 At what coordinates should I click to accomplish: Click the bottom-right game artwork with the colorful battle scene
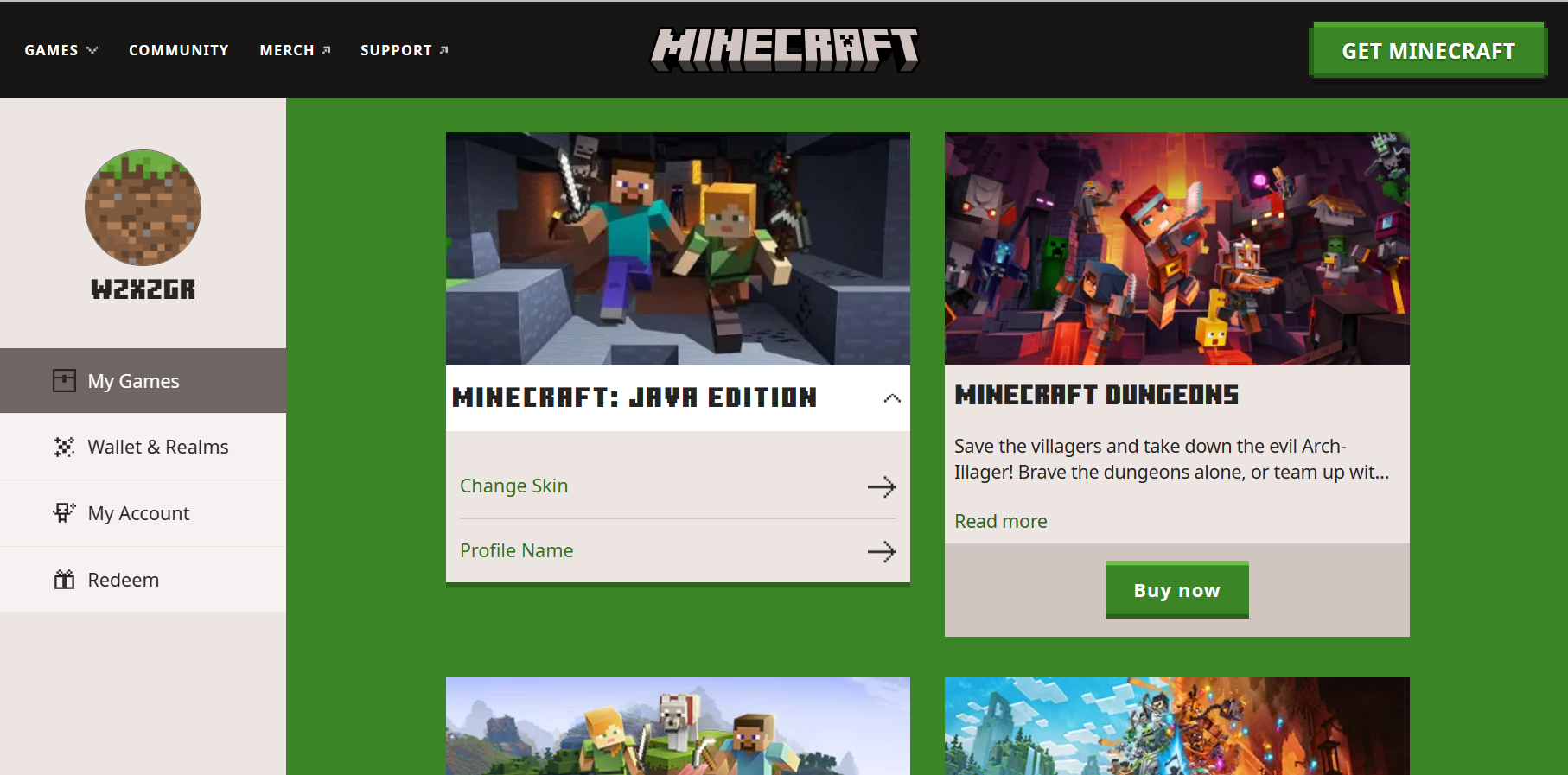point(1177,726)
